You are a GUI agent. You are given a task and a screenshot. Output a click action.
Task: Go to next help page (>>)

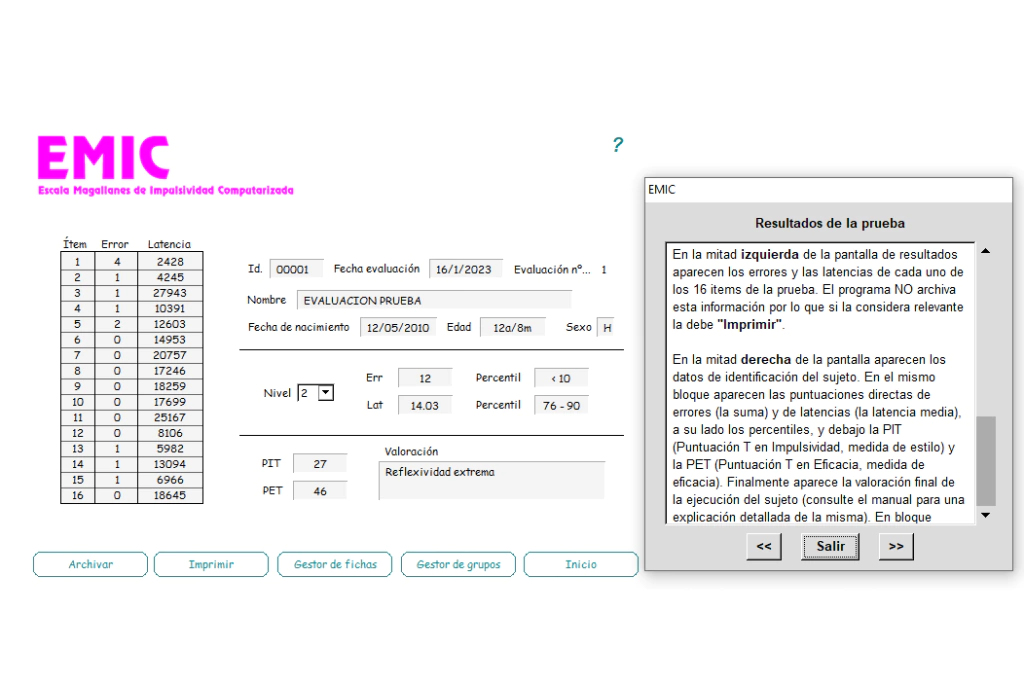[x=896, y=547]
